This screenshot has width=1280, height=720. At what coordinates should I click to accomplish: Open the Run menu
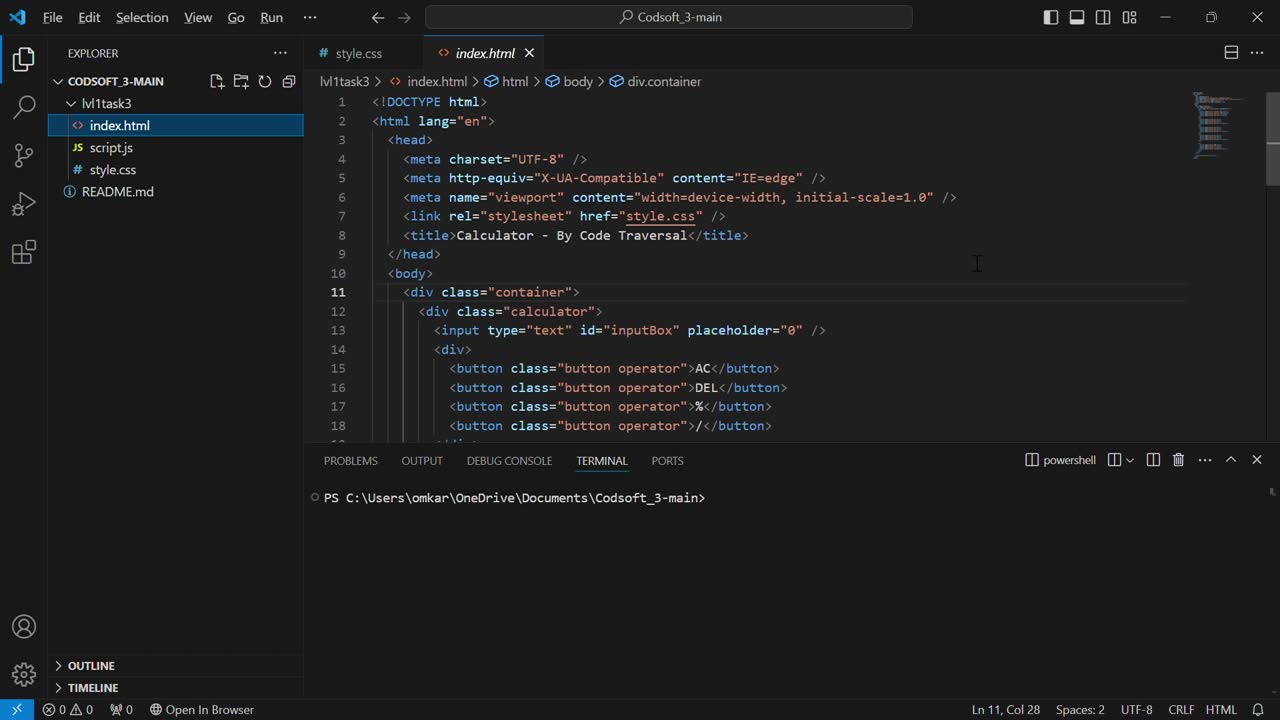[x=271, y=17]
